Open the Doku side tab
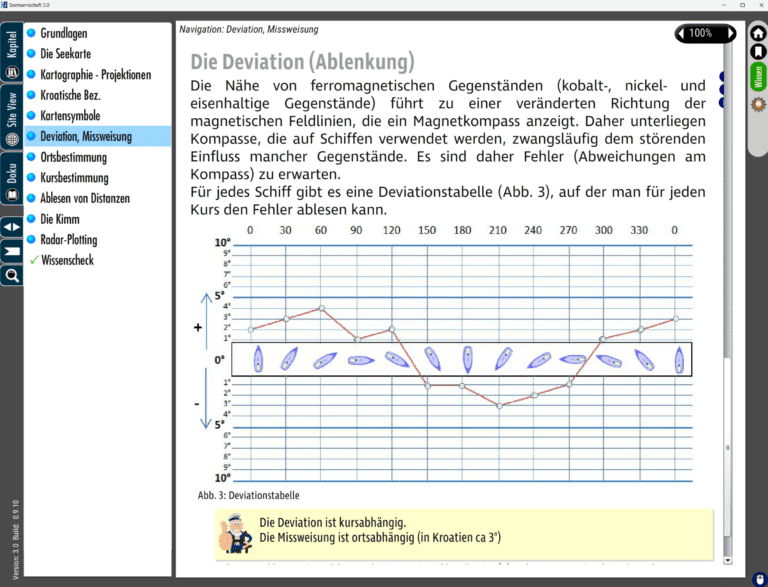 tap(12, 179)
